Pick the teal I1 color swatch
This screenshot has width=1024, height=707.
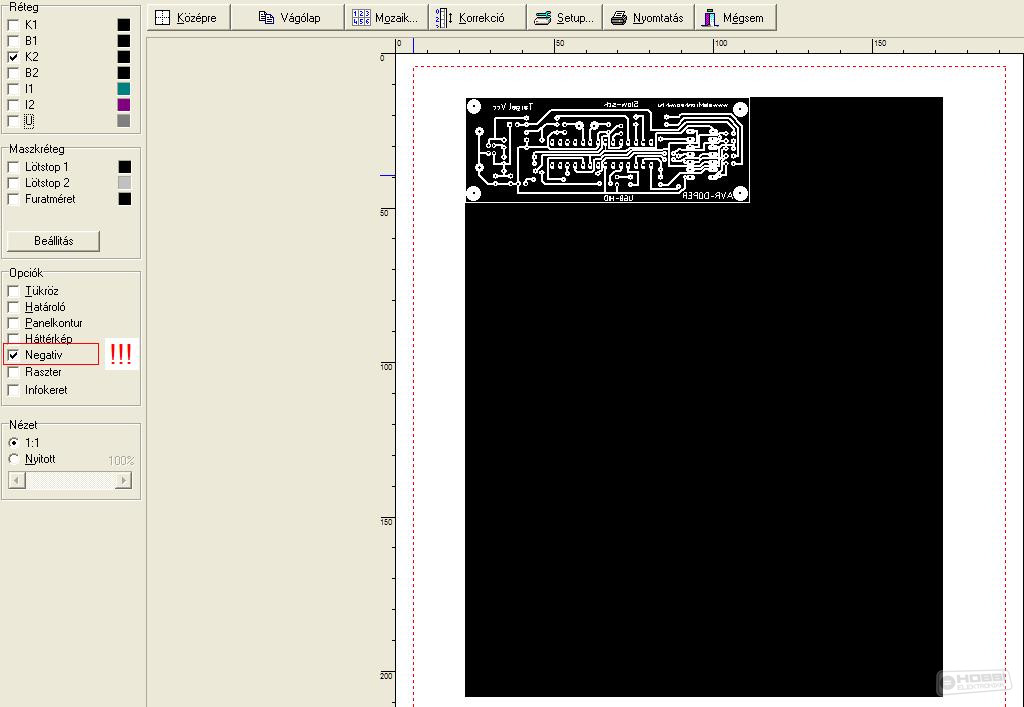[123, 89]
